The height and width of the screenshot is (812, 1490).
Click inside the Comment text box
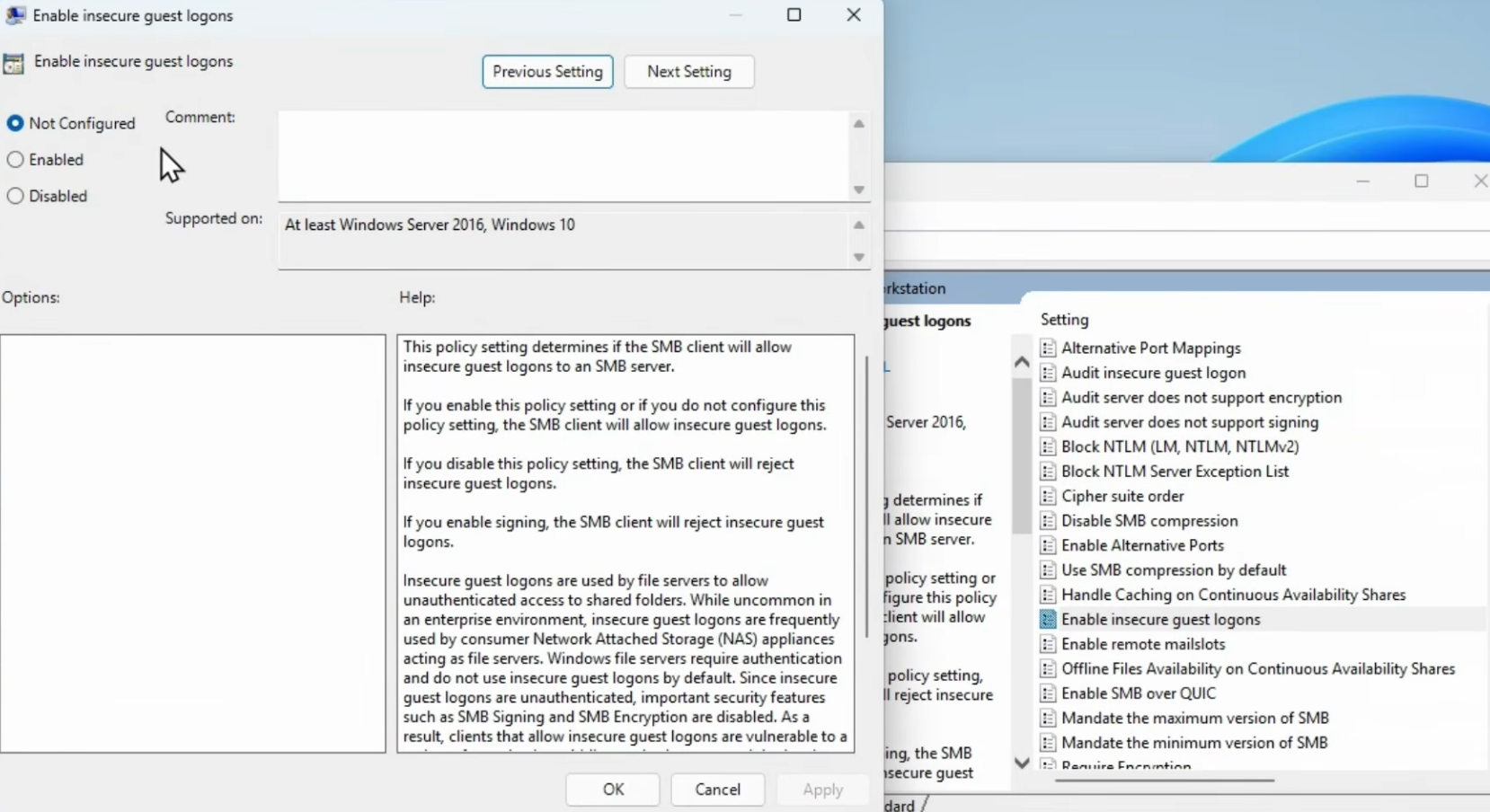click(563, 155)
